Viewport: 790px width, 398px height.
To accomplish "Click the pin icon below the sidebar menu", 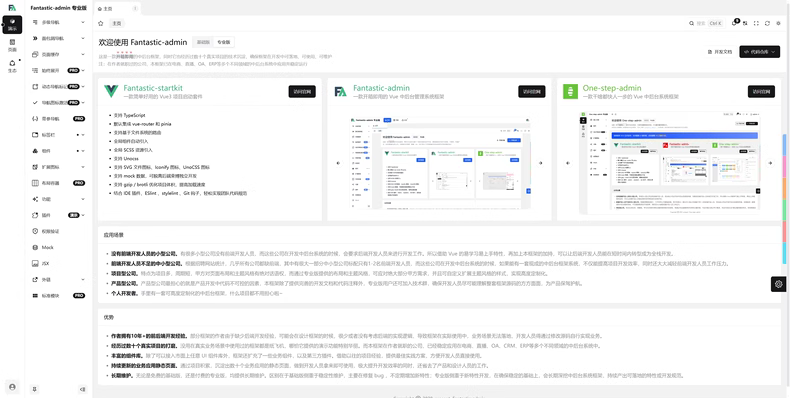I will tap(35, 389).
